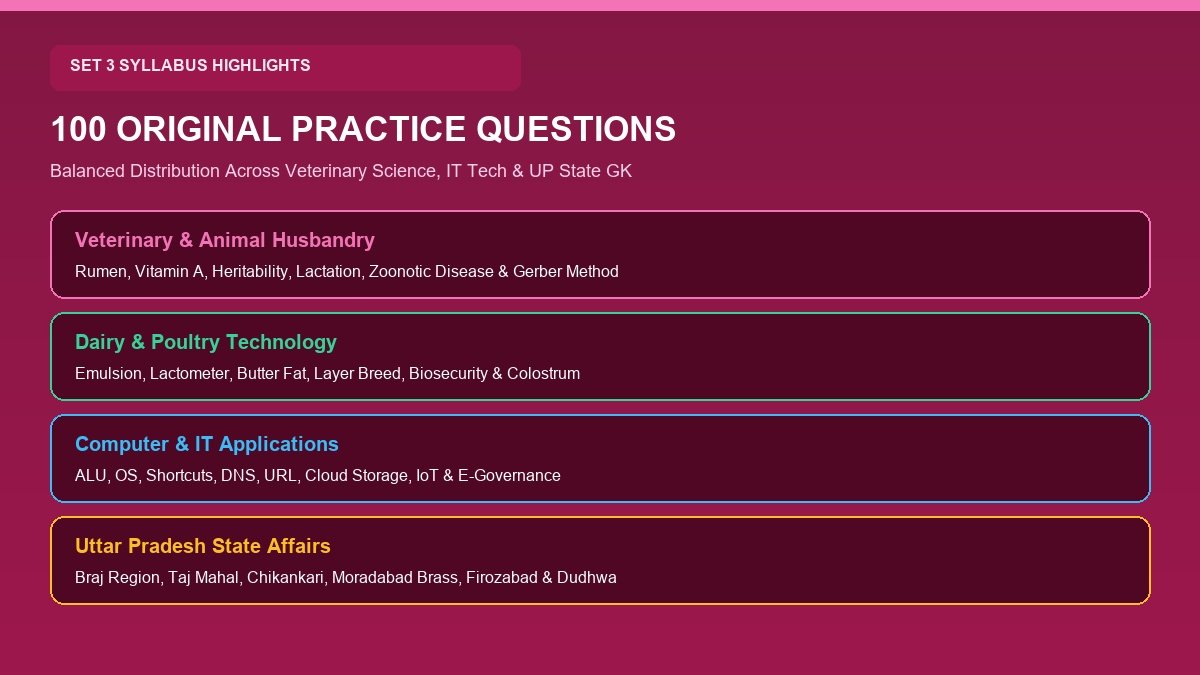The height and width of the screenshot is (675, 1200).
Task: Click the pink top border strip
Action: point(600,5)
